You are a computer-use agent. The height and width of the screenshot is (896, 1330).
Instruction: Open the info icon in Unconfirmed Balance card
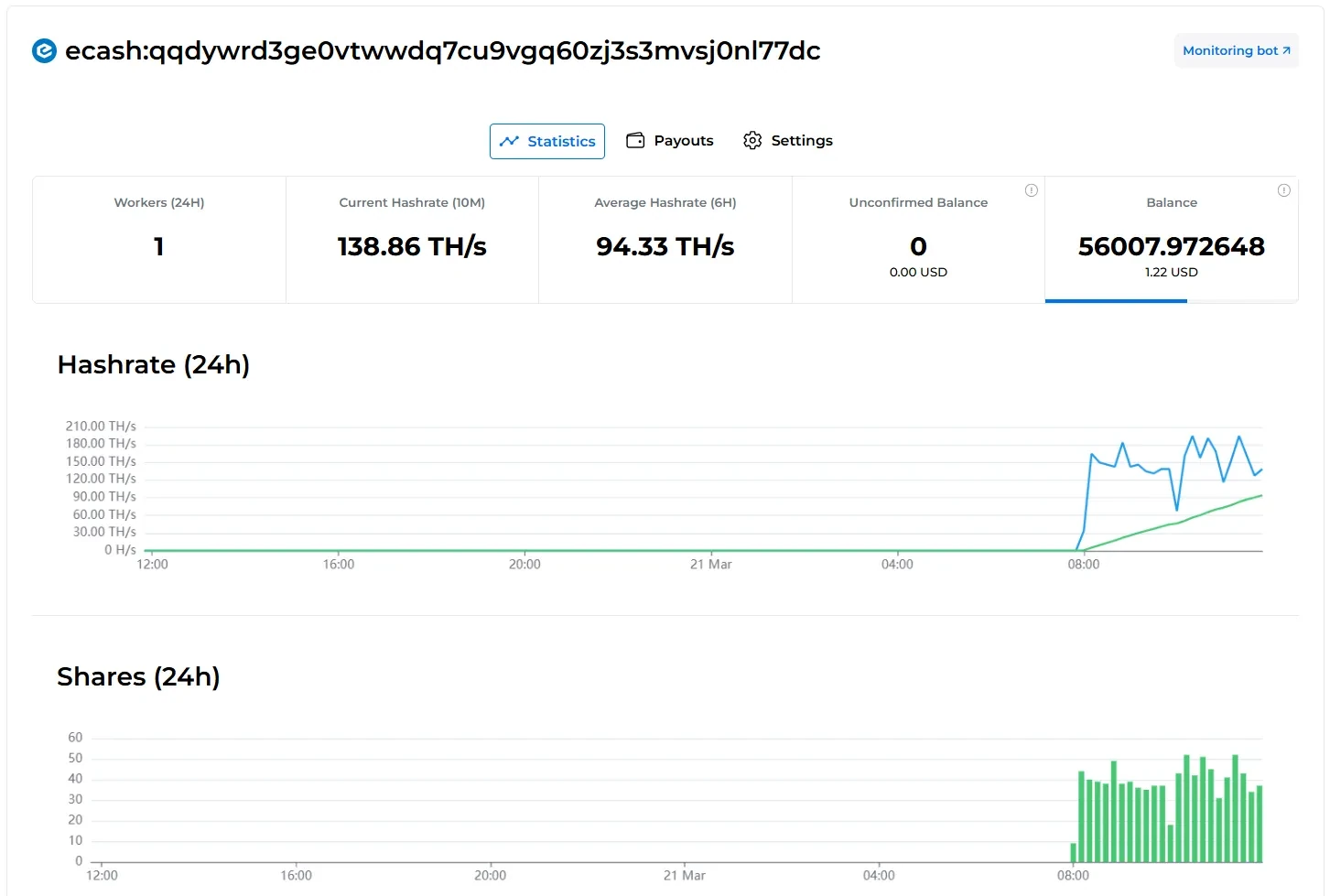(x=1031, y=190)
